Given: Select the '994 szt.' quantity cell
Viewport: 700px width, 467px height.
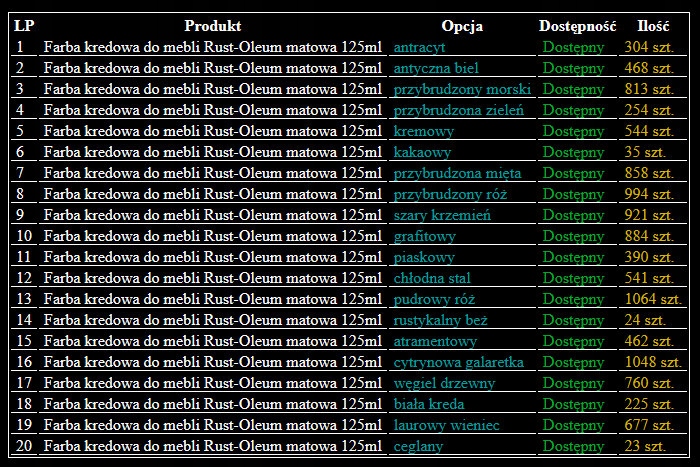Looking at the screenshot, I should pyautogui.click(x=649, y=194).
